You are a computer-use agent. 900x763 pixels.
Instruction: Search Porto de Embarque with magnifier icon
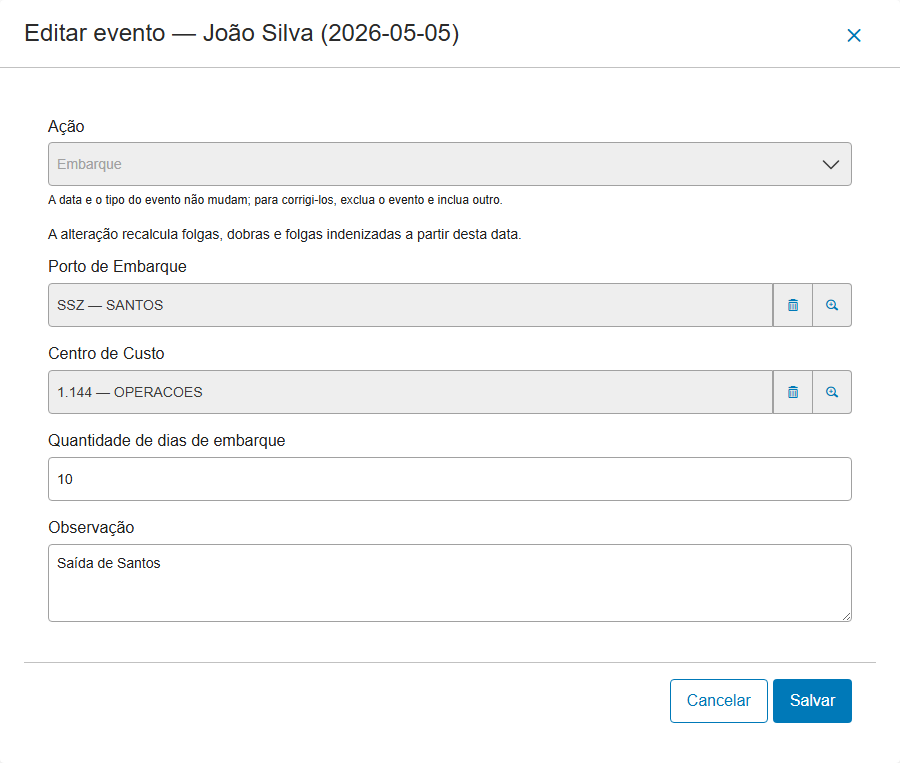[832, 305]
